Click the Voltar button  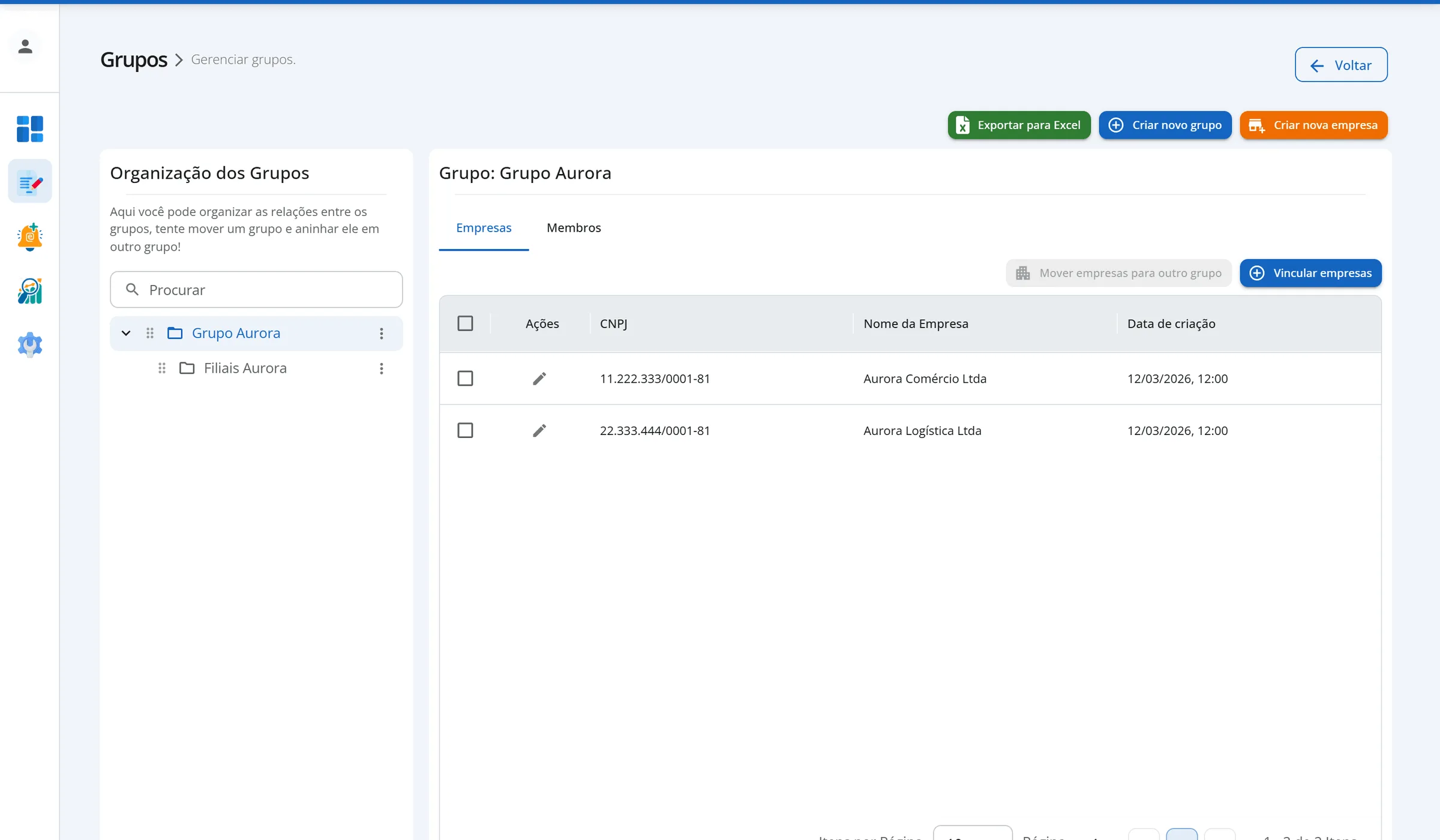tap(1341, 65)
